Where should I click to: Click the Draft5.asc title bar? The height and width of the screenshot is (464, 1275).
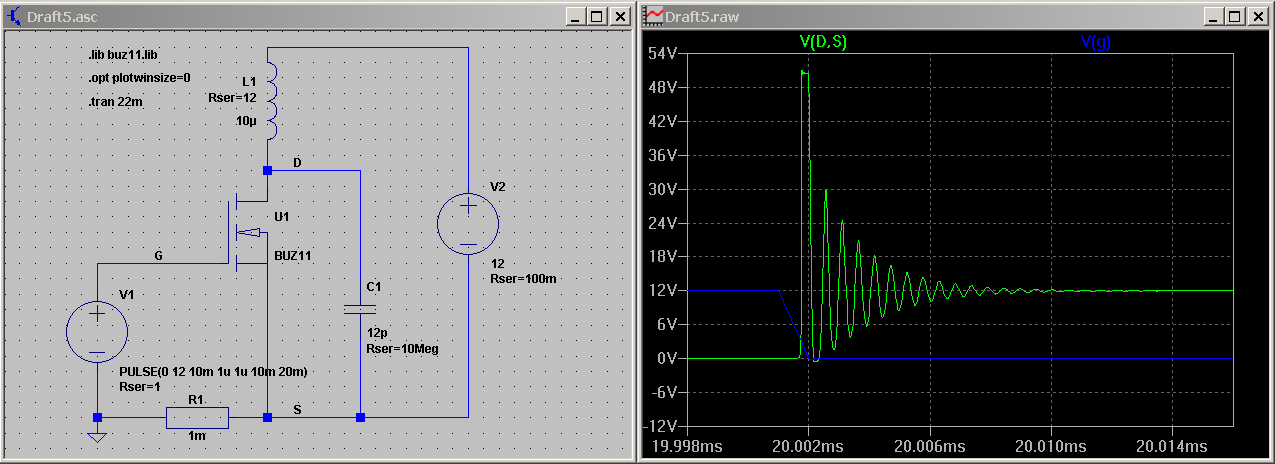click(x=318, y=16)
